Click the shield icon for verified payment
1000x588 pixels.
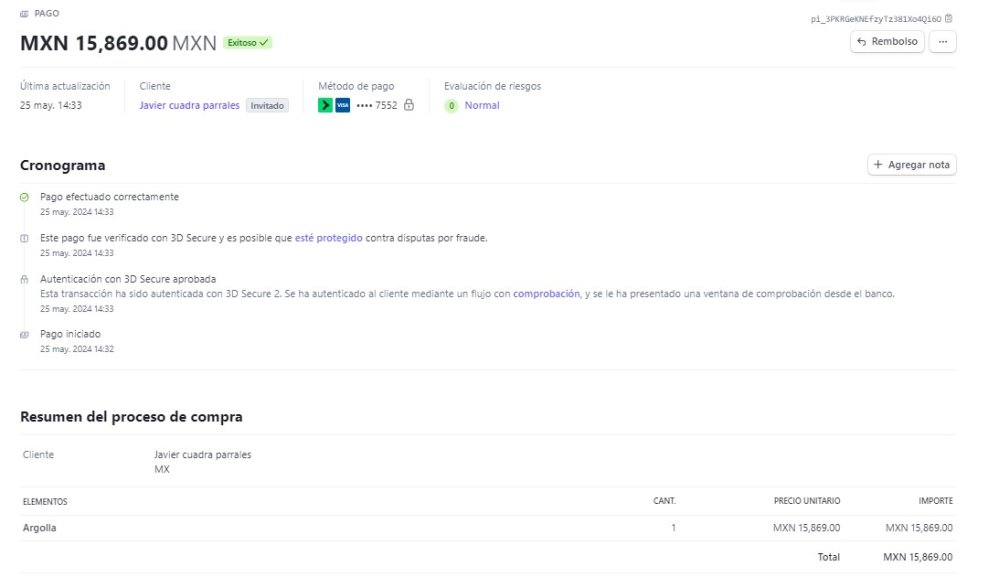click(25, 239)
